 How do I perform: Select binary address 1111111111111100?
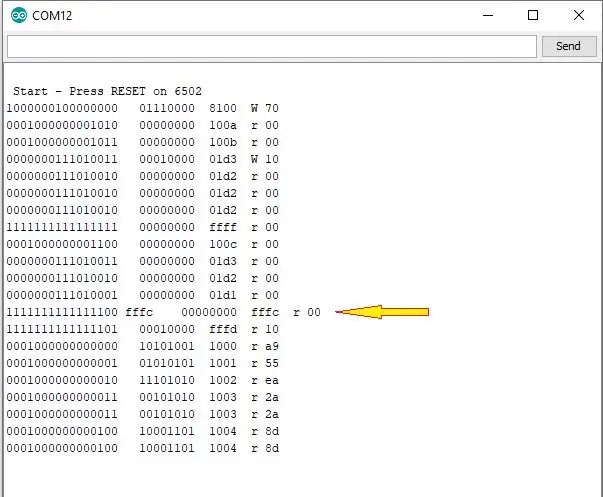(x=62, y=312)
